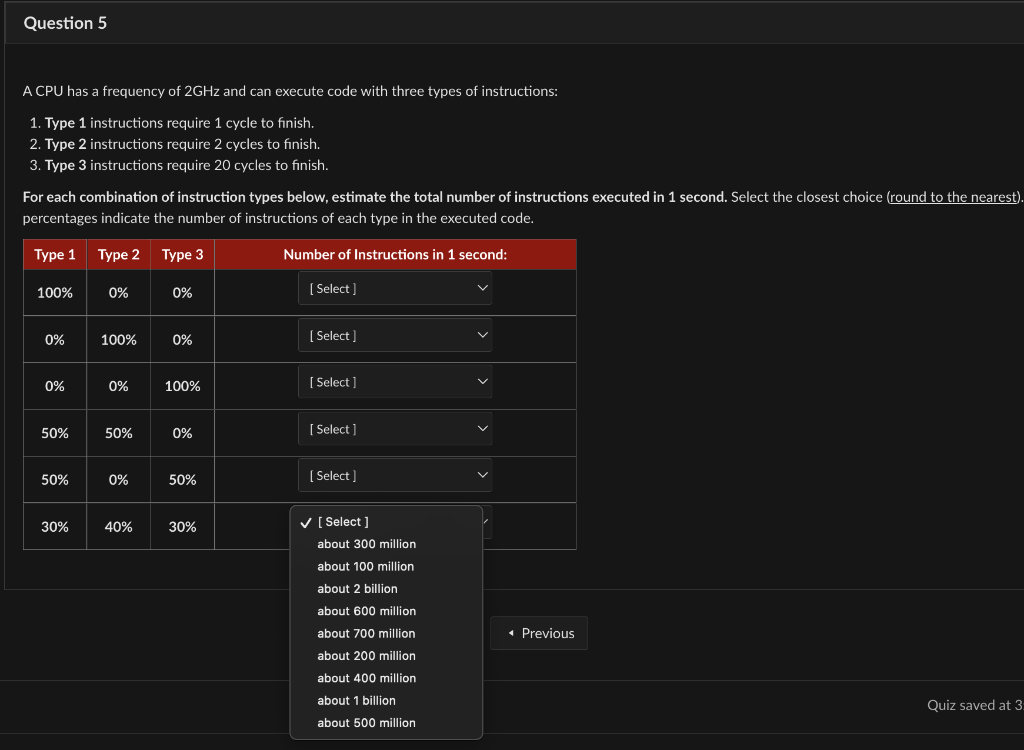1024x750 pixels.
Task: Choose 'about 300 million' option
Action: [x=386, y=544]
